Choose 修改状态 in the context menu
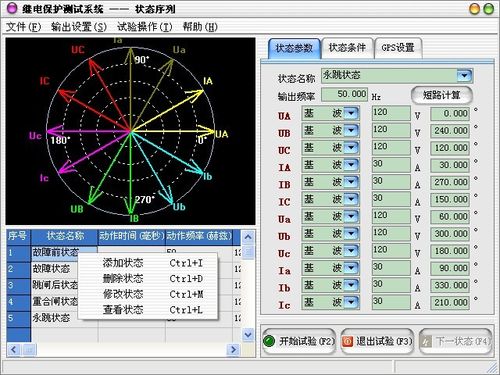The width and height of the screenshot is (500, 375). [x=148, y=294]
